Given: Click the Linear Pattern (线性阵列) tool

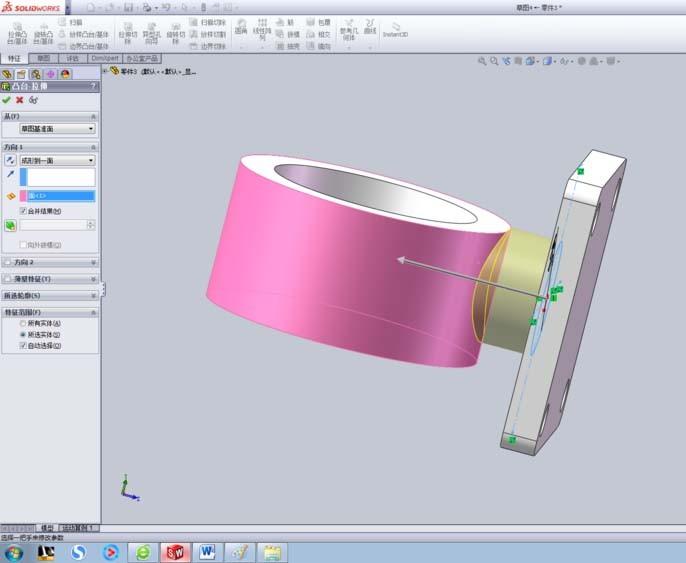Looking at the screenshot, I should coord(262,30).
